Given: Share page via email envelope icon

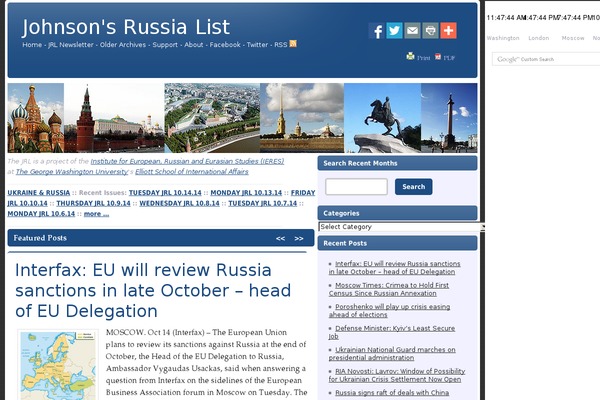Looking at the screenshot, I should (x=412, y=31).
